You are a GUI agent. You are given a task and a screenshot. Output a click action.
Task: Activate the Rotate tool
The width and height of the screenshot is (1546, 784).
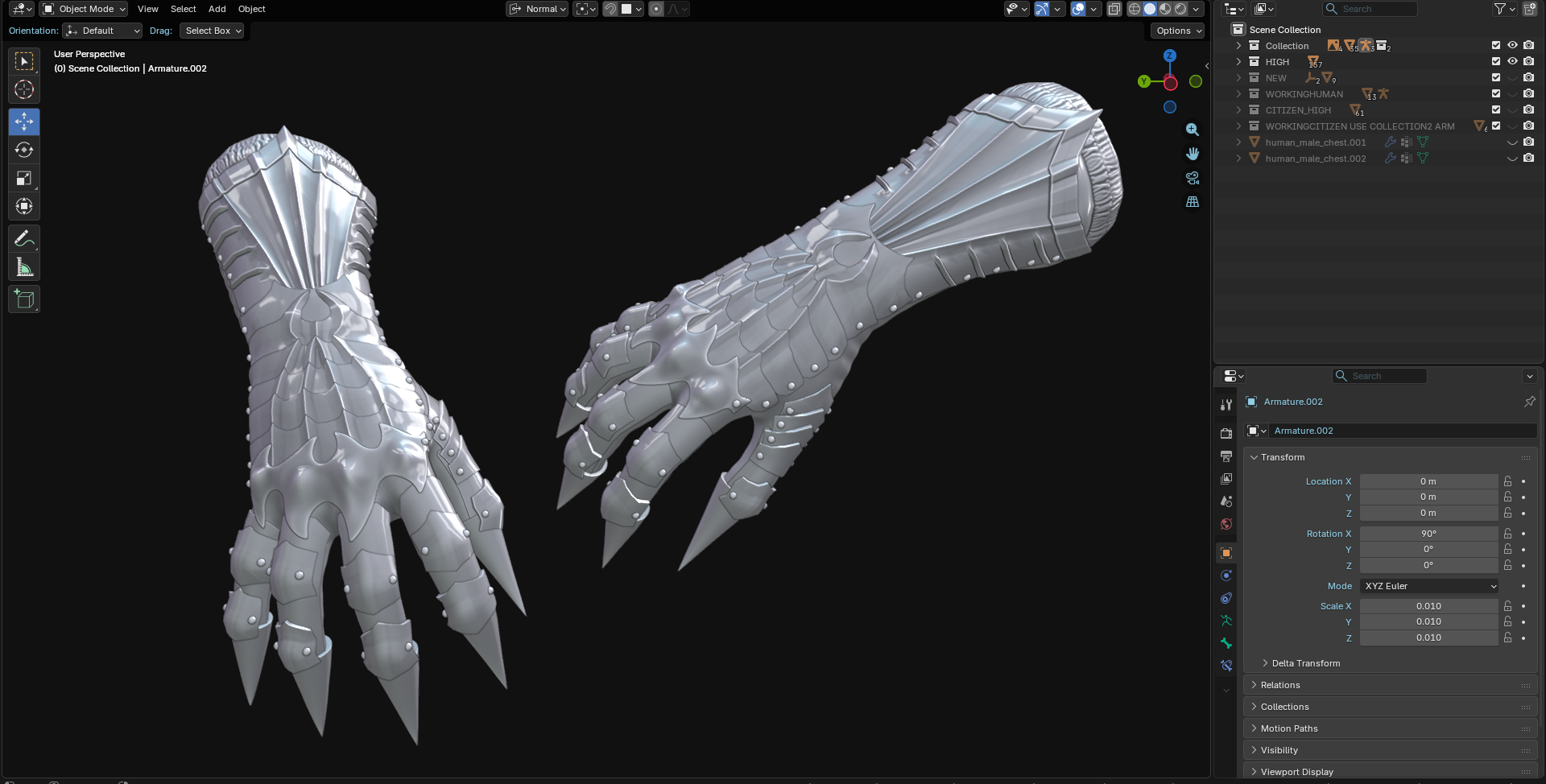24,150
